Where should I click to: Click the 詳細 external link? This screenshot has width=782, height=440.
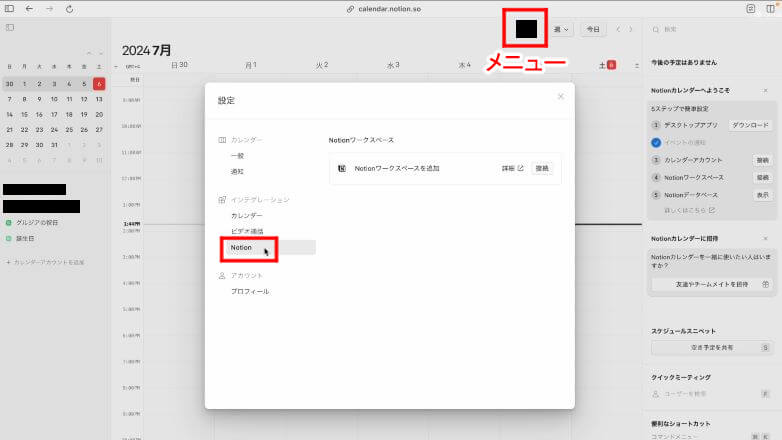point(513,169)
